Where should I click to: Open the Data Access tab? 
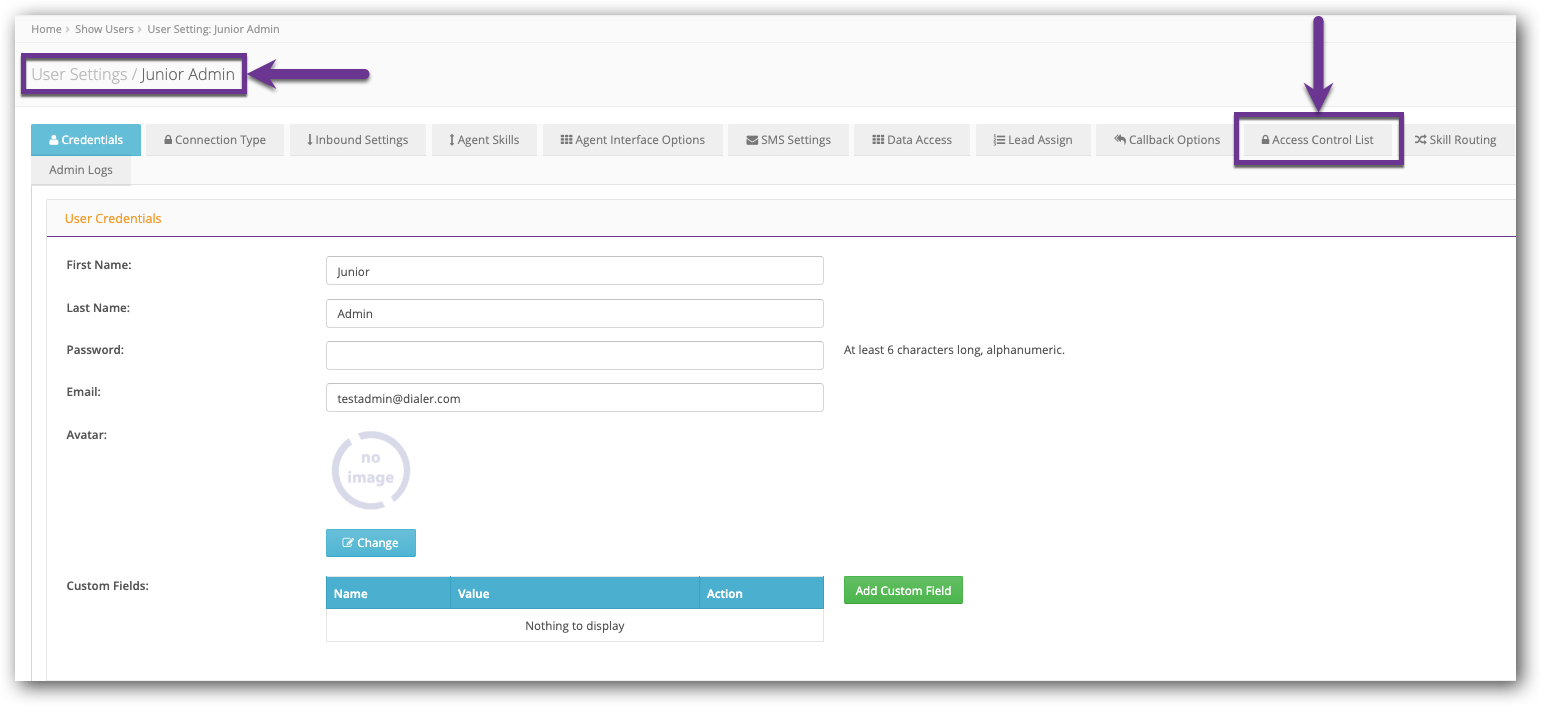coord(911,140)
